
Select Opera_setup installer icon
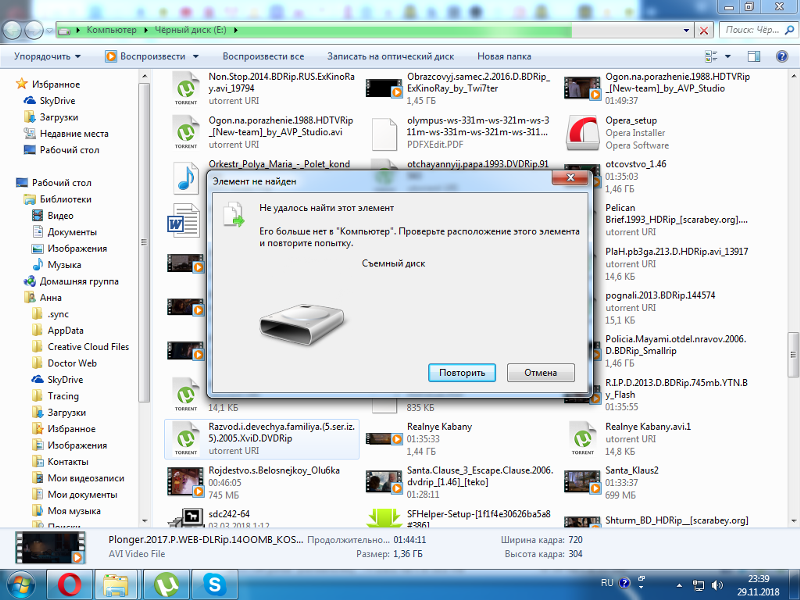tap(582, 133)
